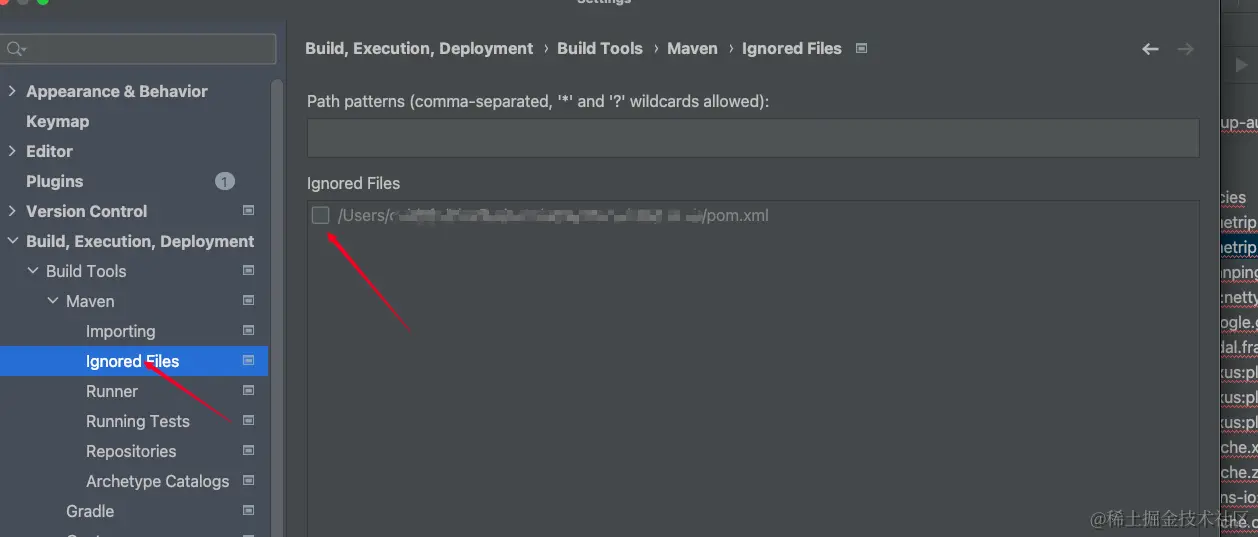1258x537 pixels.
Task: Focus the Path patterns input field
Action: coord(752,138)
